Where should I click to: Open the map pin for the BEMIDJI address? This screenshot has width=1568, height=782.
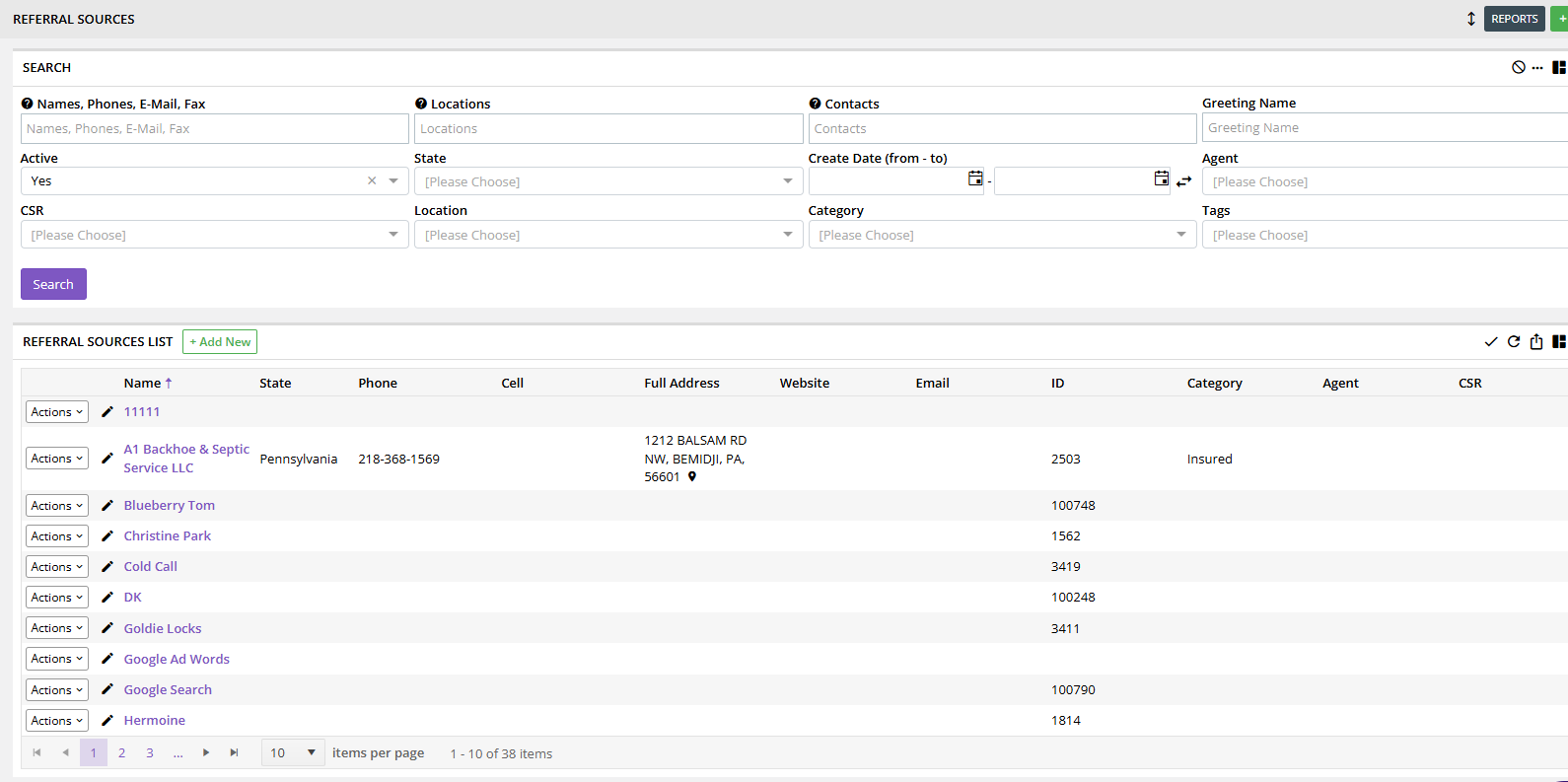click(692, 476)
